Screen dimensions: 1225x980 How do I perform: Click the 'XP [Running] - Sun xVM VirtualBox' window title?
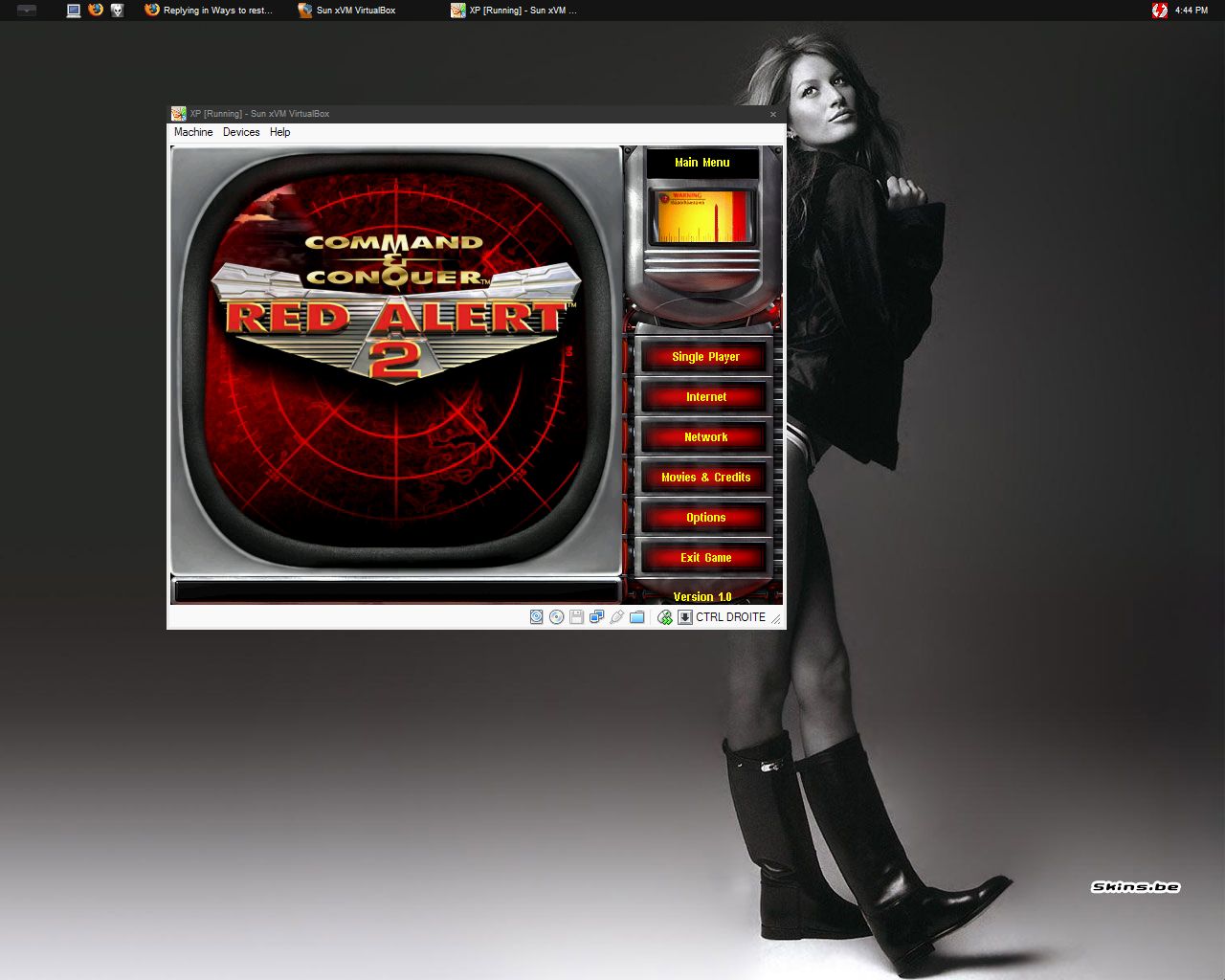point(259,114)
